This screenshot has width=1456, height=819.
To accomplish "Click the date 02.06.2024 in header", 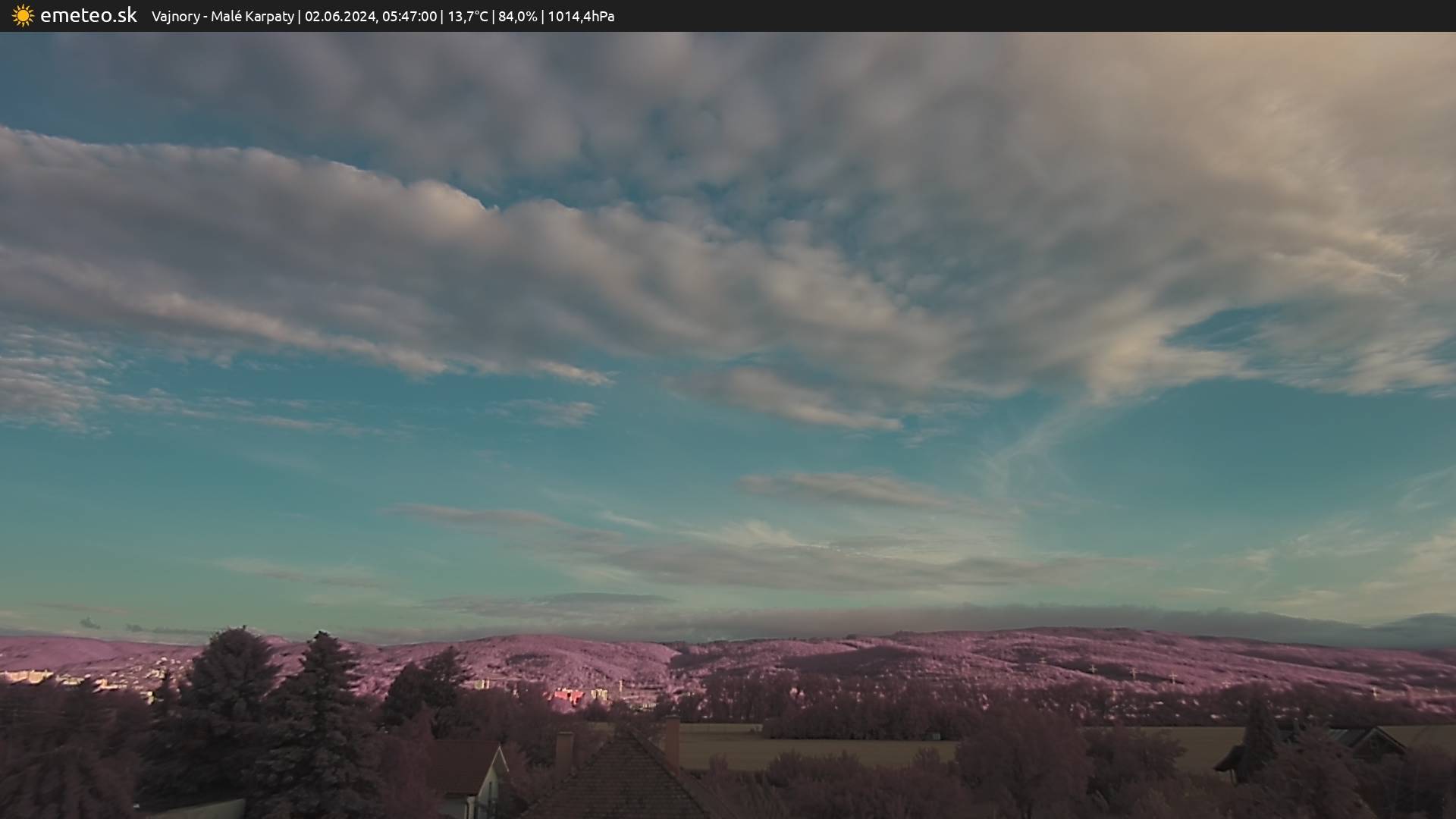I will (x=340, y=16).
